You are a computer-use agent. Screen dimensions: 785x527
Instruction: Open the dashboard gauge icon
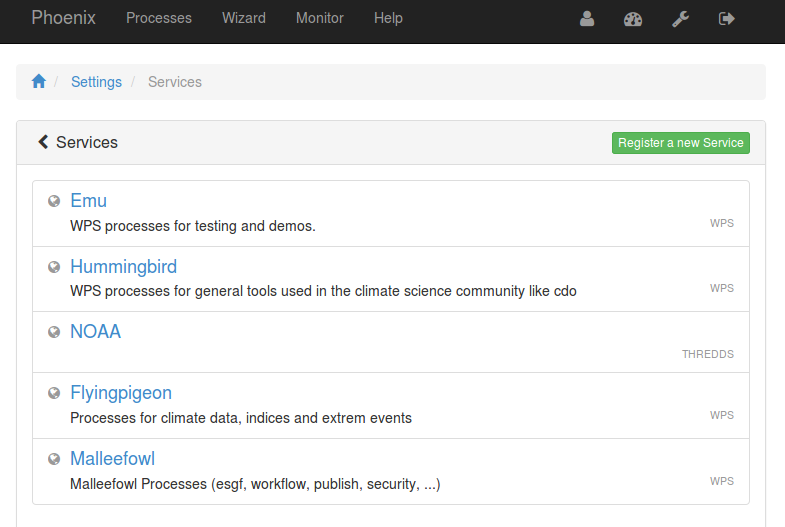tap(633, 19)
